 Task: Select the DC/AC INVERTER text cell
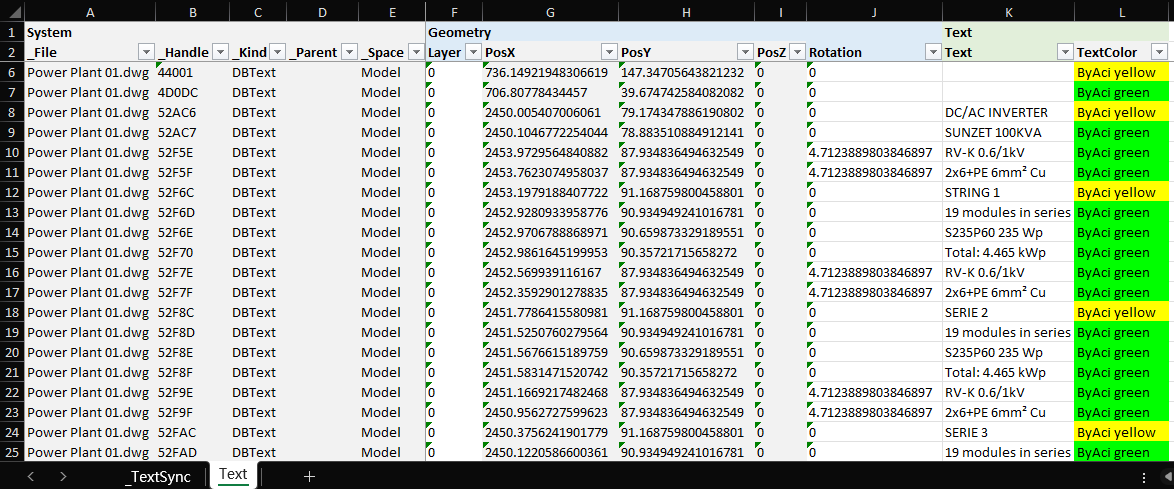[x=1008, y=112]
